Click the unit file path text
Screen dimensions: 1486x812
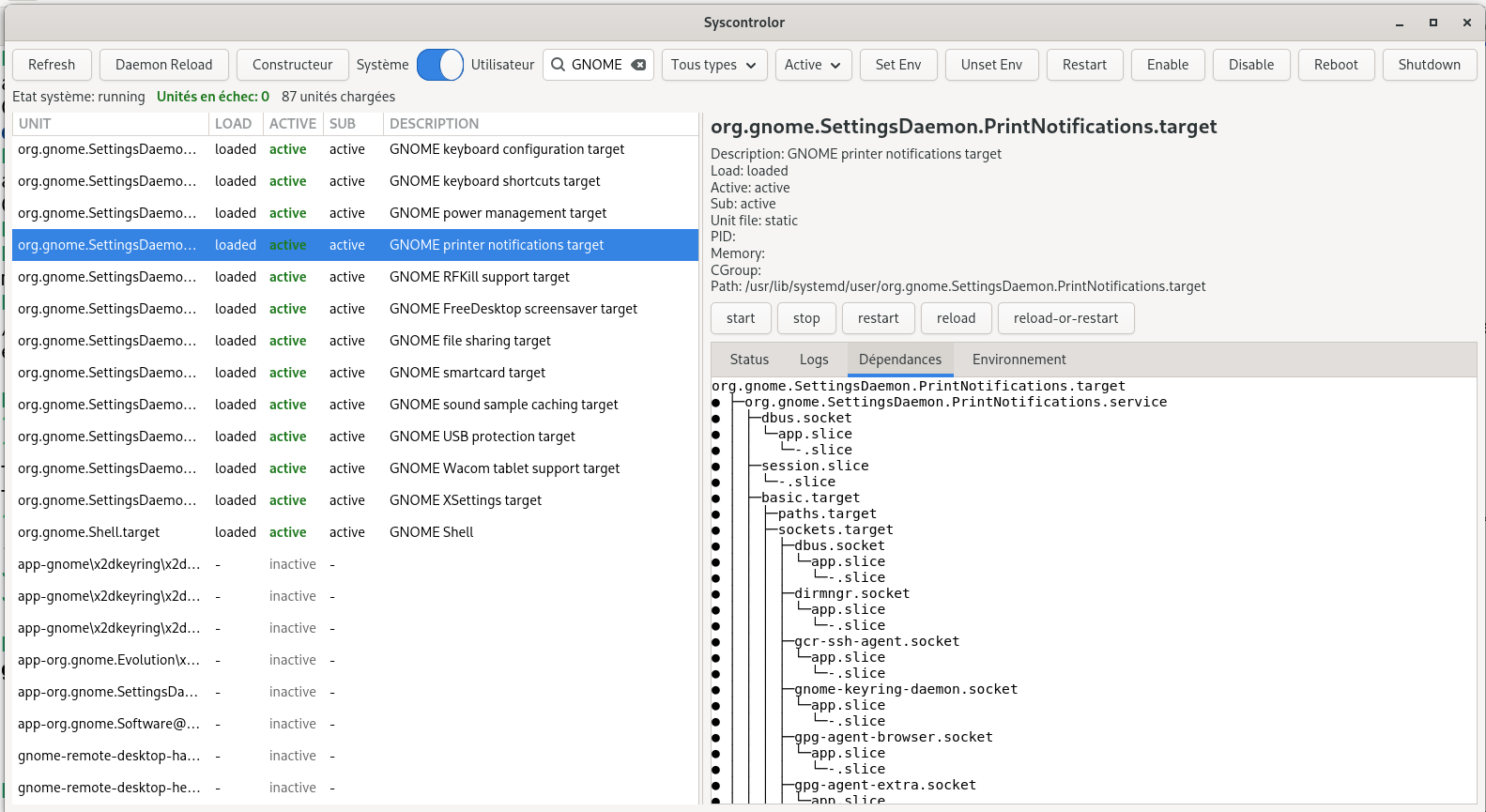point(958,286)
